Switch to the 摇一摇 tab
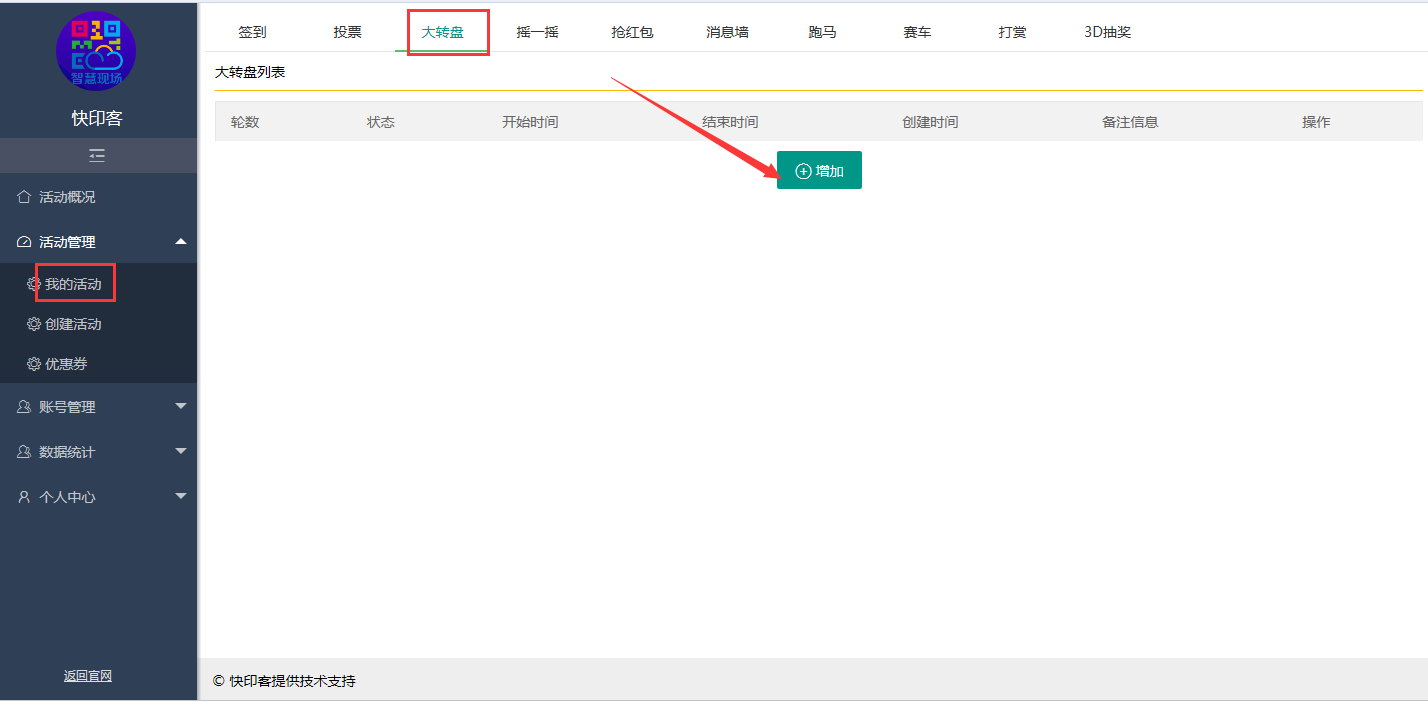The height and width of the screenshot is (703, 1428). coord(537,32)
